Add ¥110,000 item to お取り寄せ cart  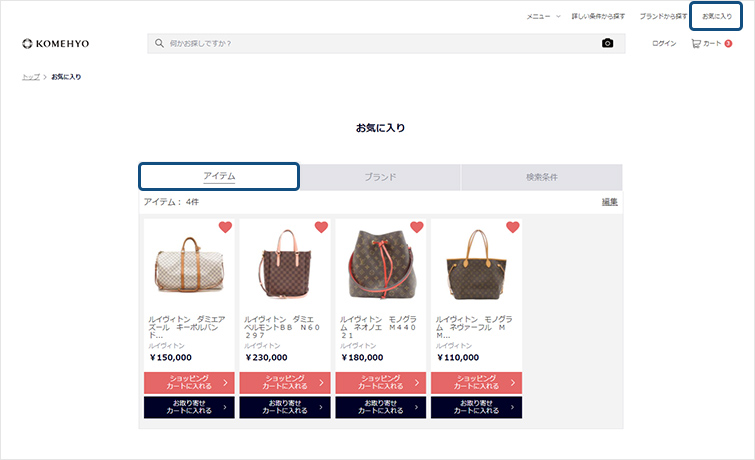pyautogui.click(x=476, y=407)
